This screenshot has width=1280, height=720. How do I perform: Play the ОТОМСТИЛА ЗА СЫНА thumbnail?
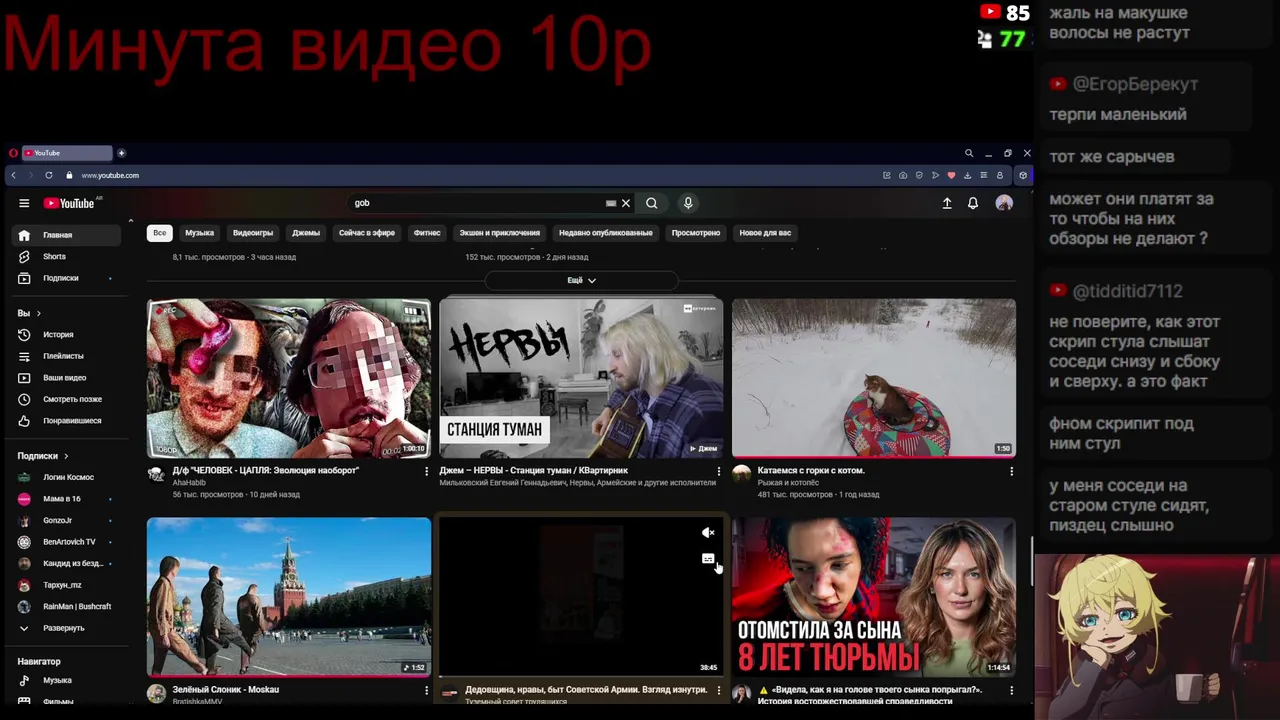[874, 597]
